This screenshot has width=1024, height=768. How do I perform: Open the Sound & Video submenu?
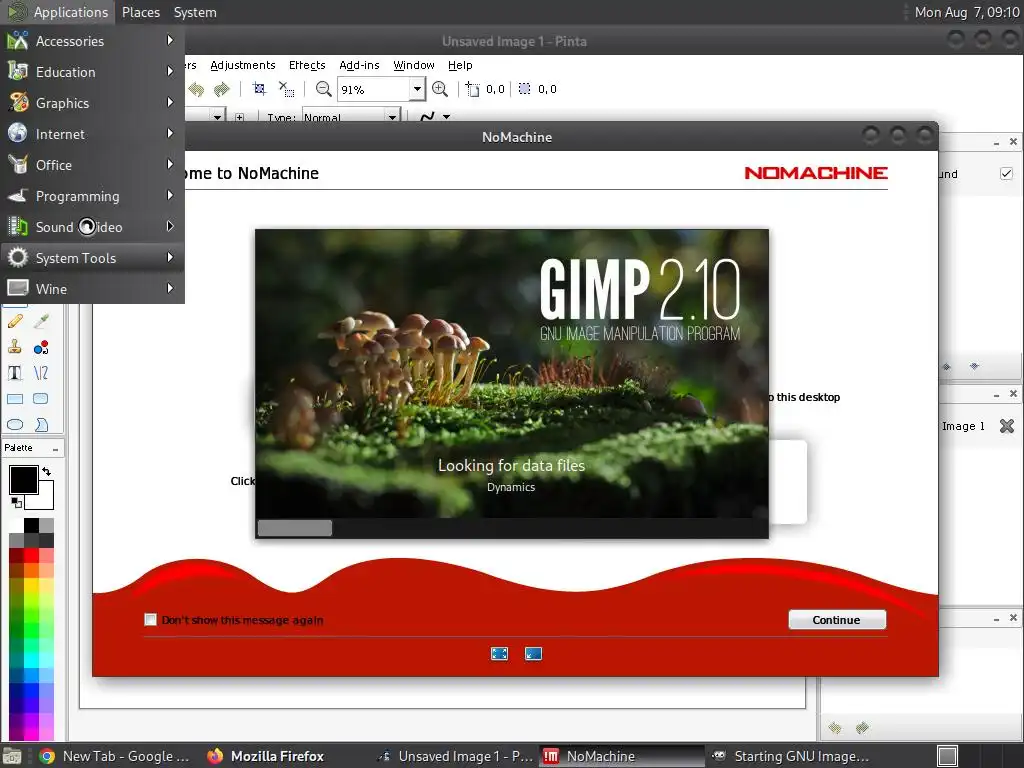[x=92, y=227]
